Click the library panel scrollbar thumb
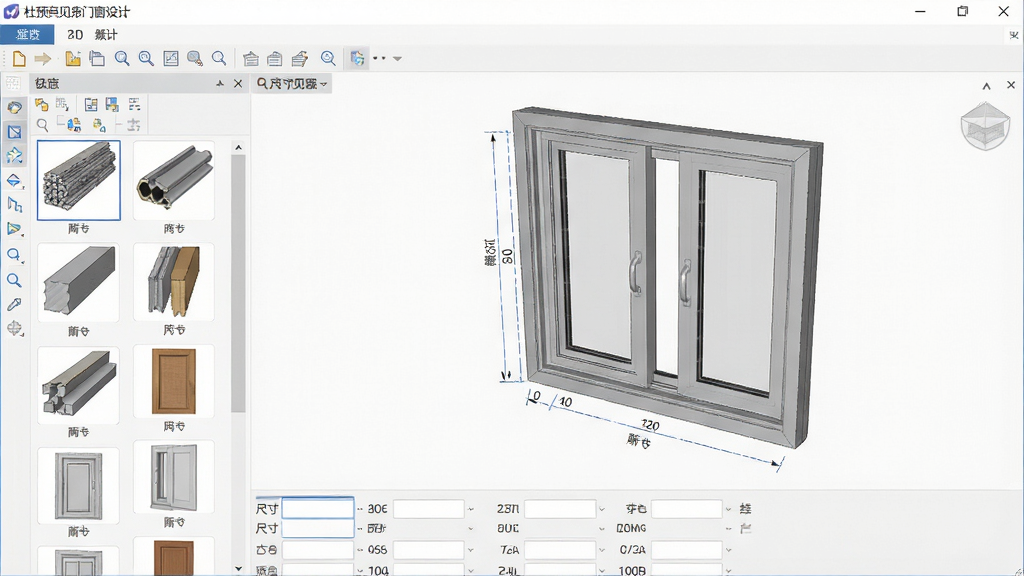 tap(238, 284)
